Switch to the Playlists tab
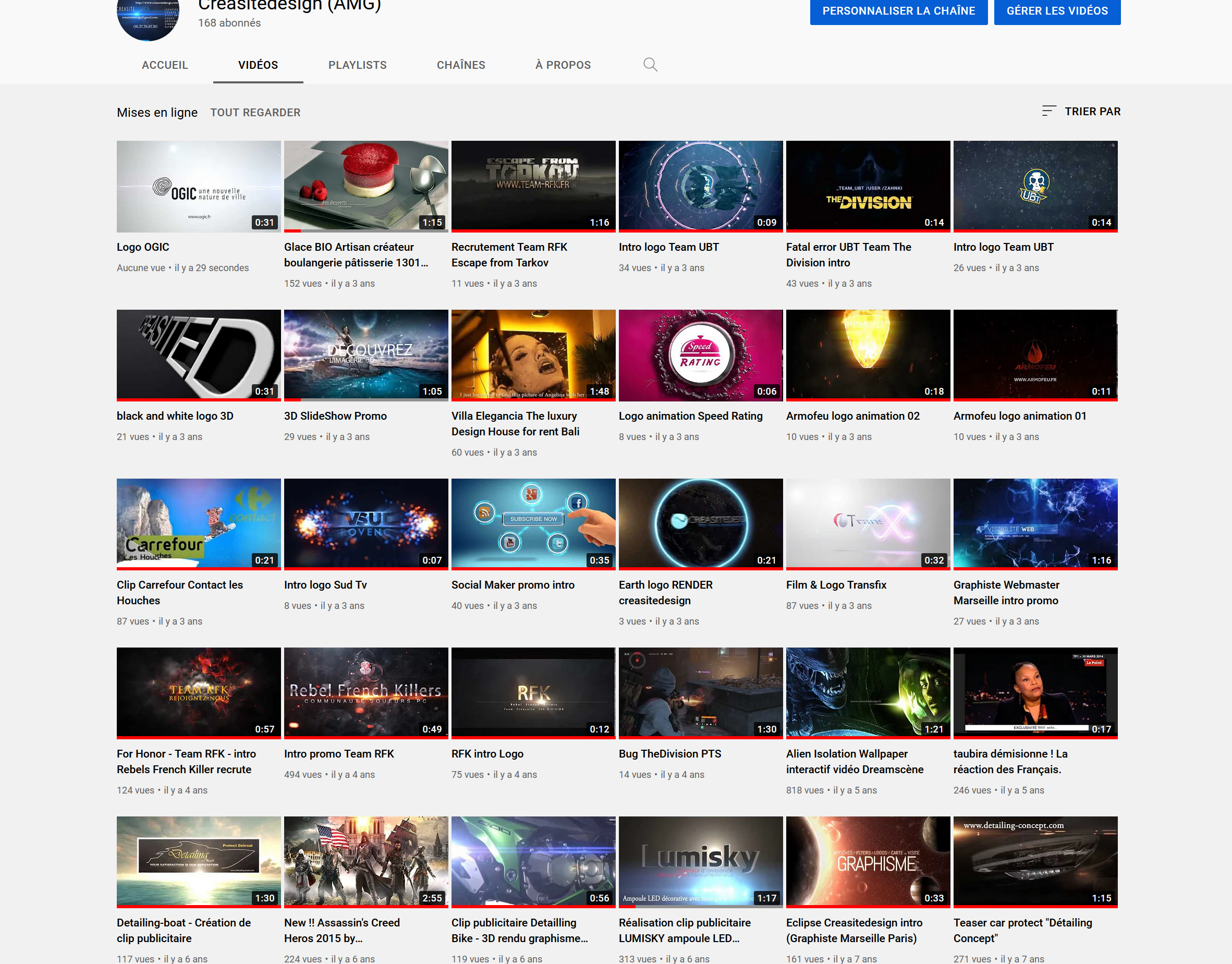The image size is (1232, 964). (x=357, y=65)
